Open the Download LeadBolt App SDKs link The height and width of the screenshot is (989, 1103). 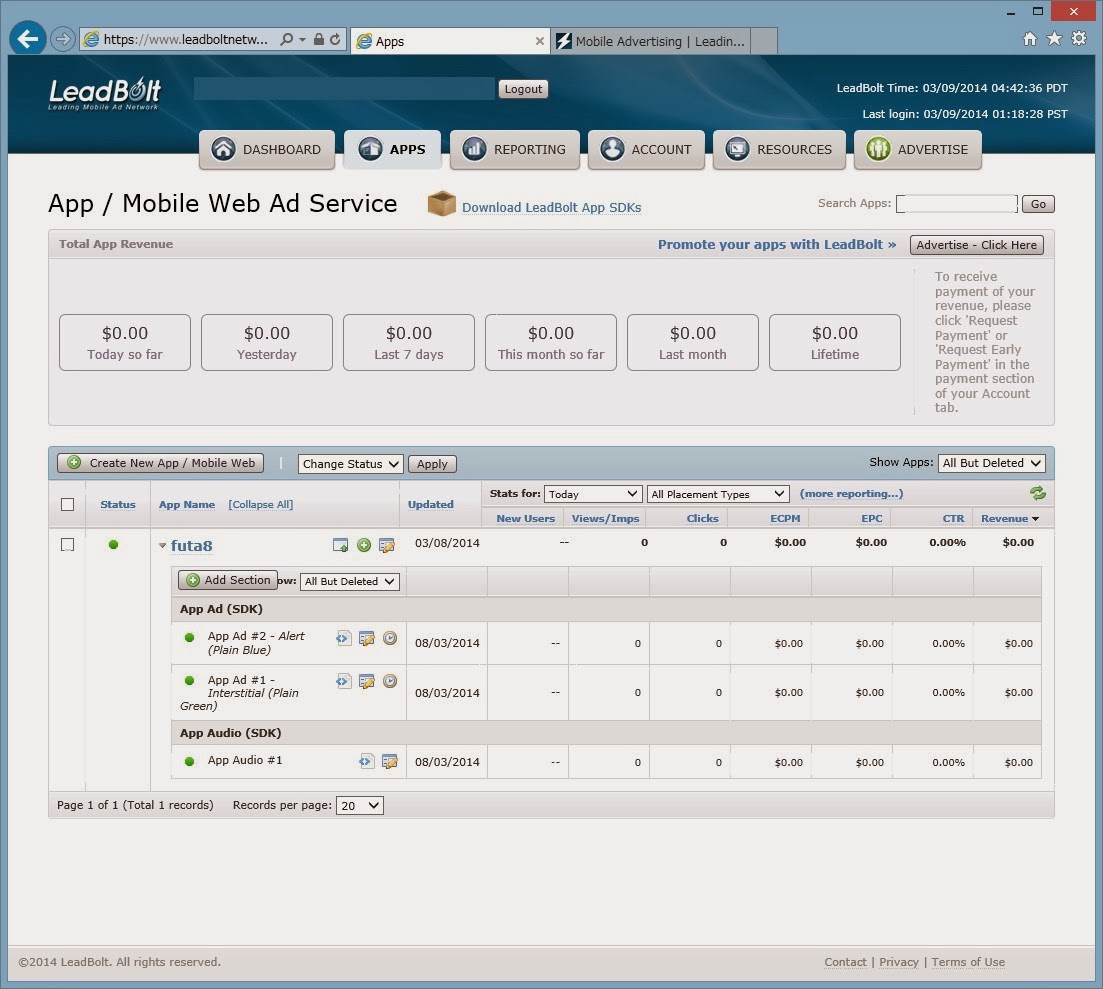(552, 208)
